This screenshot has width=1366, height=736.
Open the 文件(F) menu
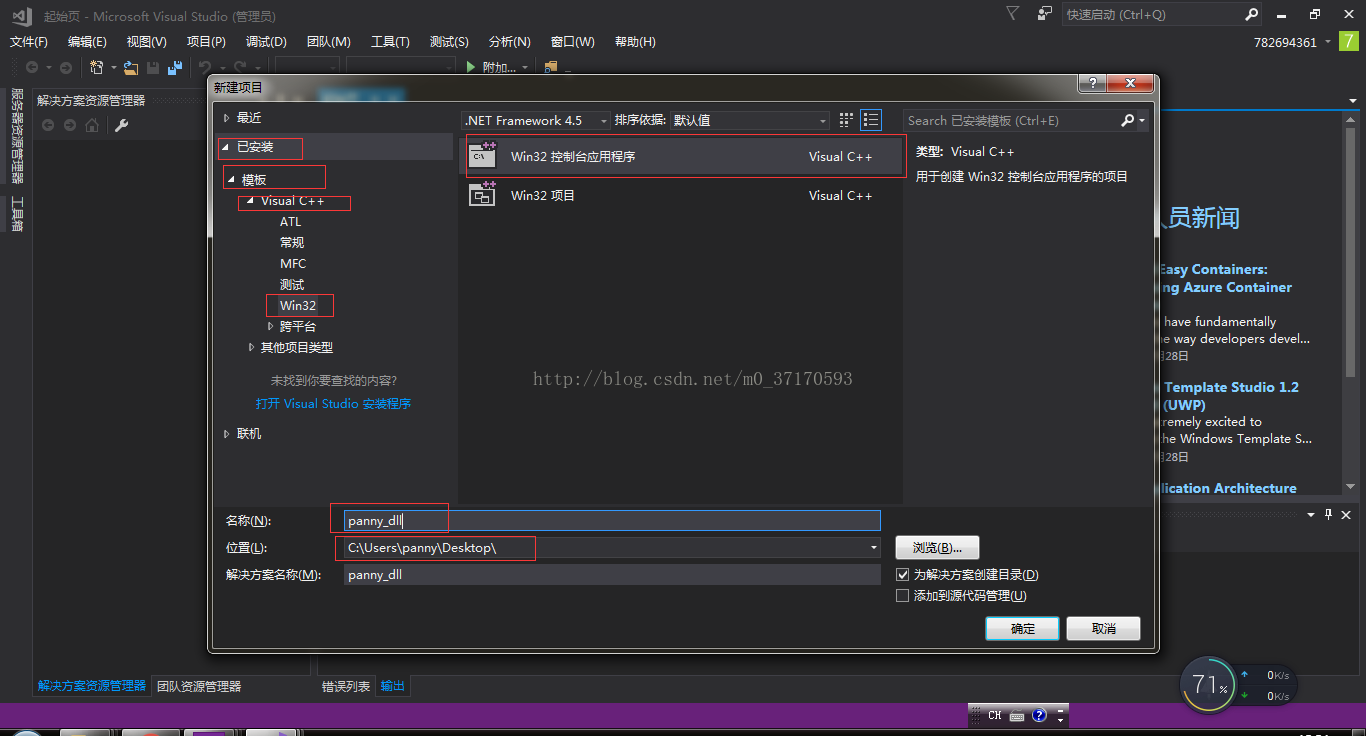(29, 42)
